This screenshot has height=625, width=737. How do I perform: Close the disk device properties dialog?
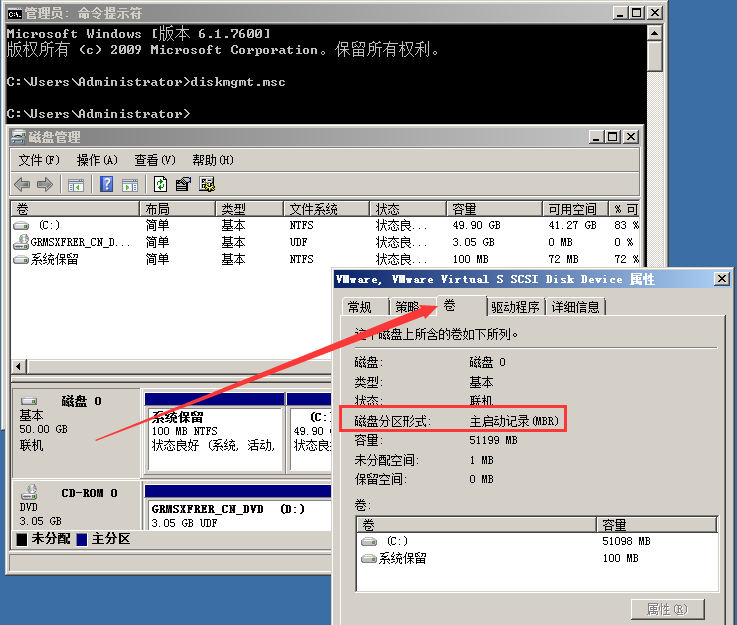pyautogui.click(x=721, y=279)
